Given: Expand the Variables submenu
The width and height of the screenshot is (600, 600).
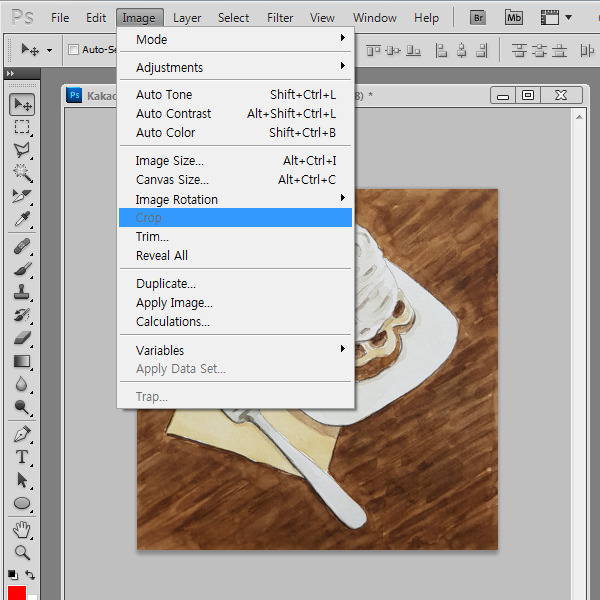Looking at the screenshot, I should [x=235, y=350].
